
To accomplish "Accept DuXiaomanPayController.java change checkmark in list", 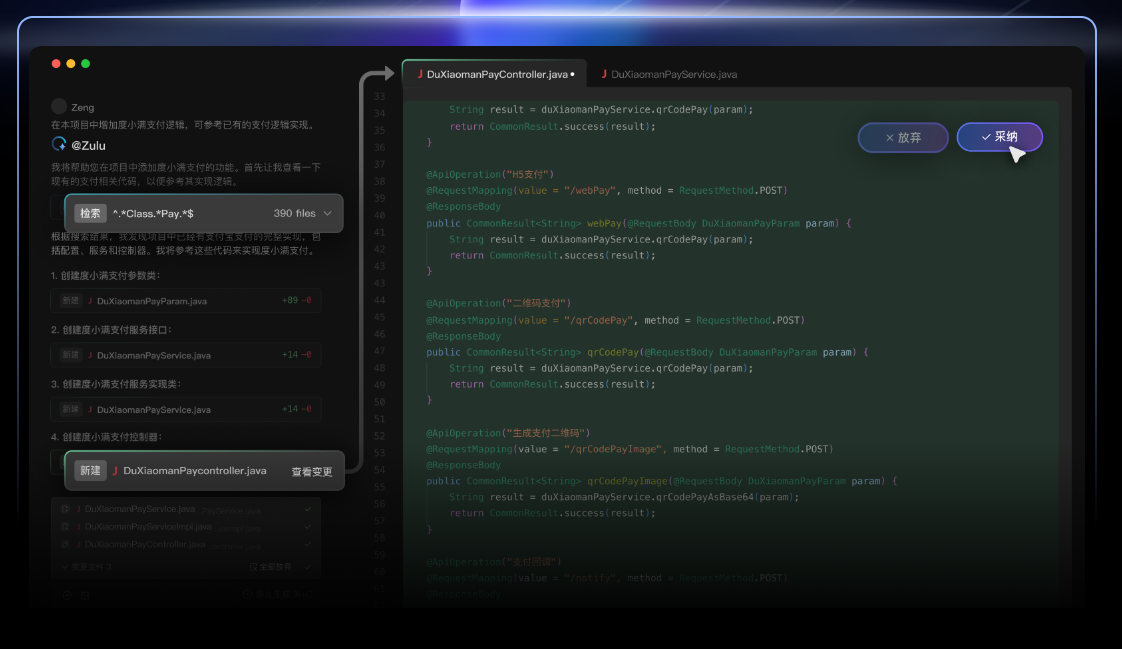I will 308,545.
